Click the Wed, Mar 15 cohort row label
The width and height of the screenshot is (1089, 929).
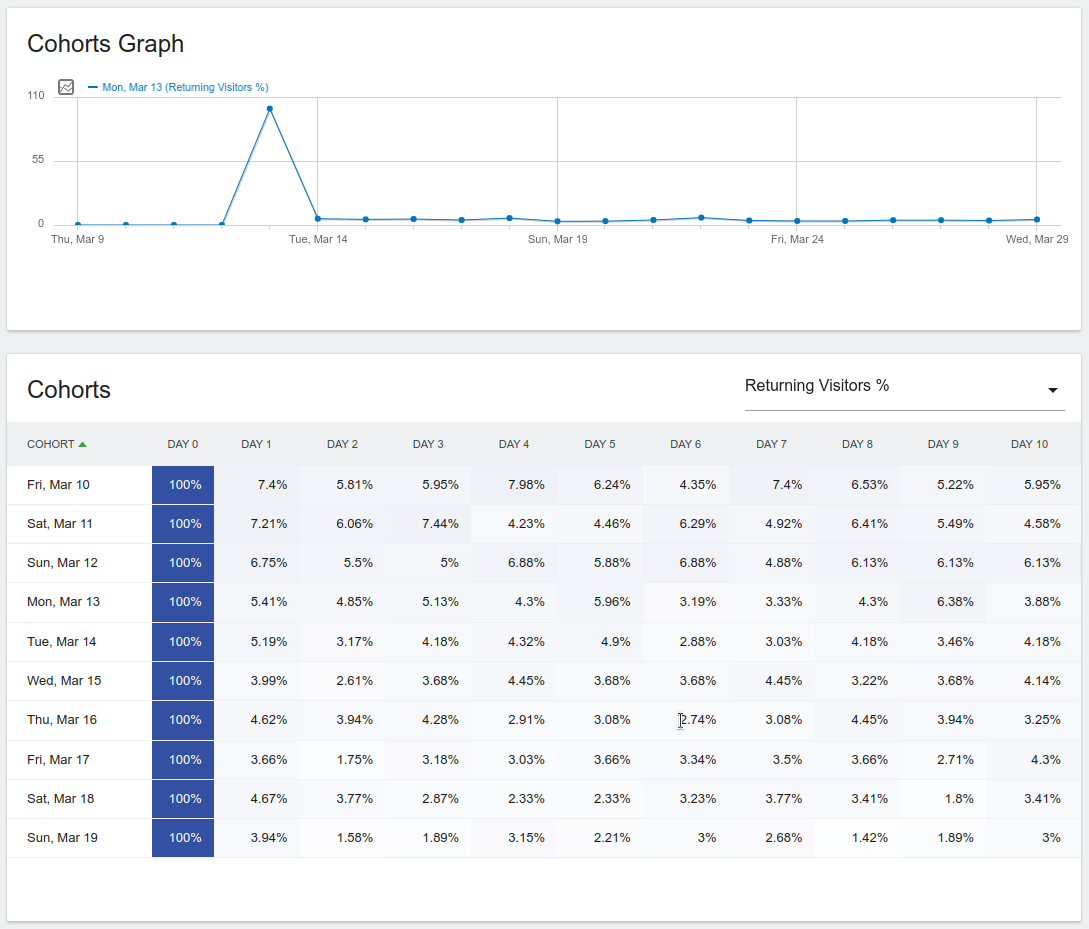pyautogui.click(x=64, y=681)
